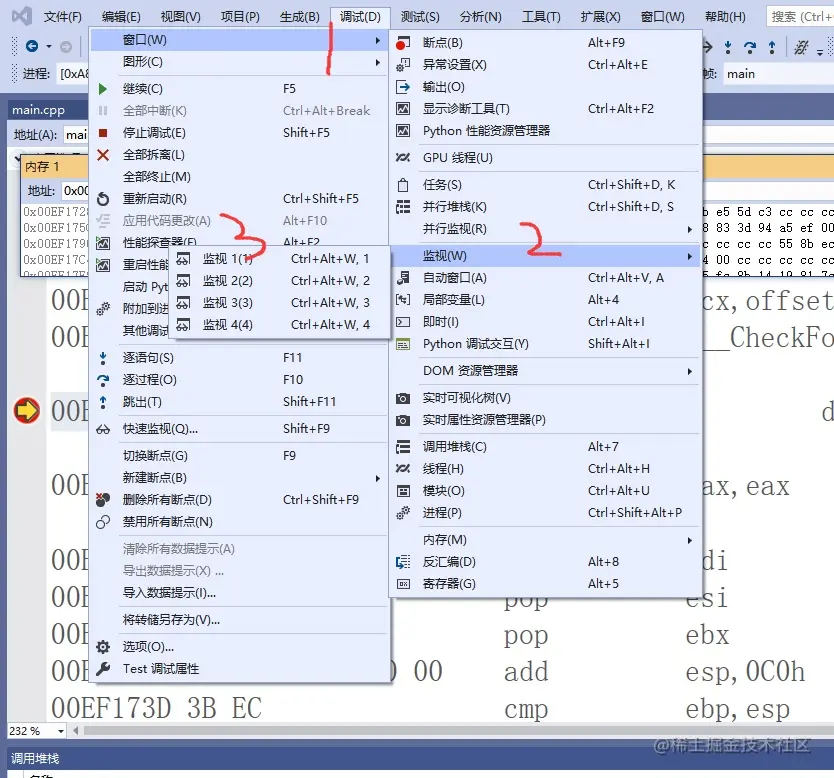Image resolution: width=834 pixels, height=778 pixels.
Task: Click the Detach All (全部拆离) red X icon
Action: (103, 155)
